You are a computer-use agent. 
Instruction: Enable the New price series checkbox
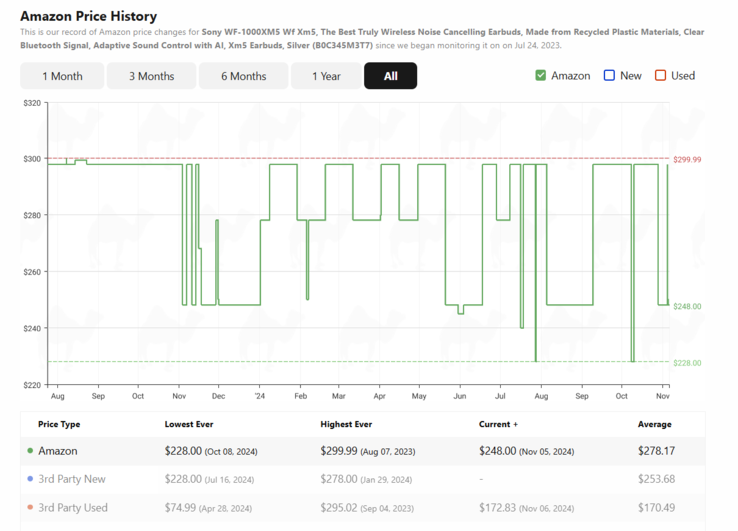[609, 76]
